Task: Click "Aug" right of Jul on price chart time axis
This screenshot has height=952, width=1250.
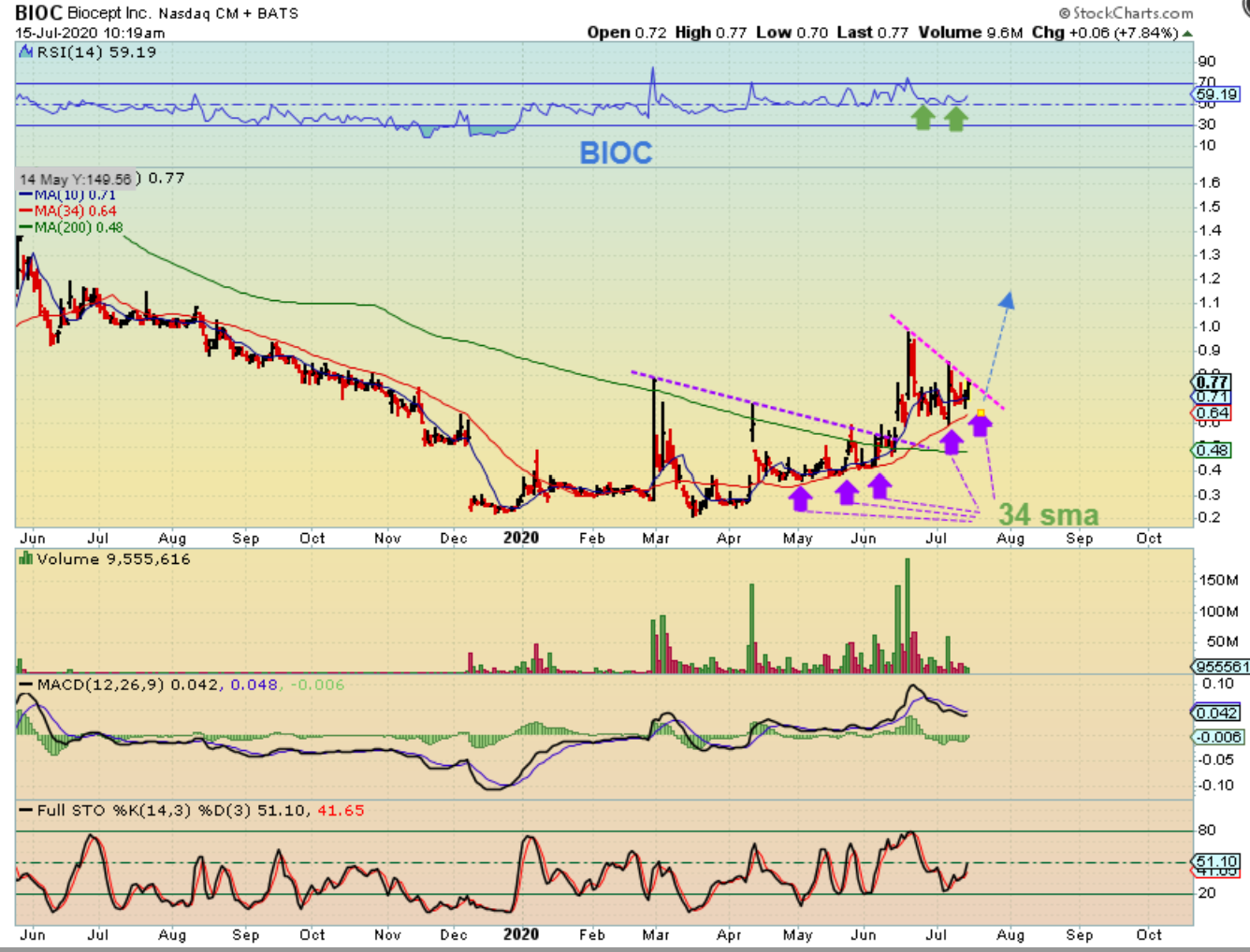Action: (x=1010, y=538)
